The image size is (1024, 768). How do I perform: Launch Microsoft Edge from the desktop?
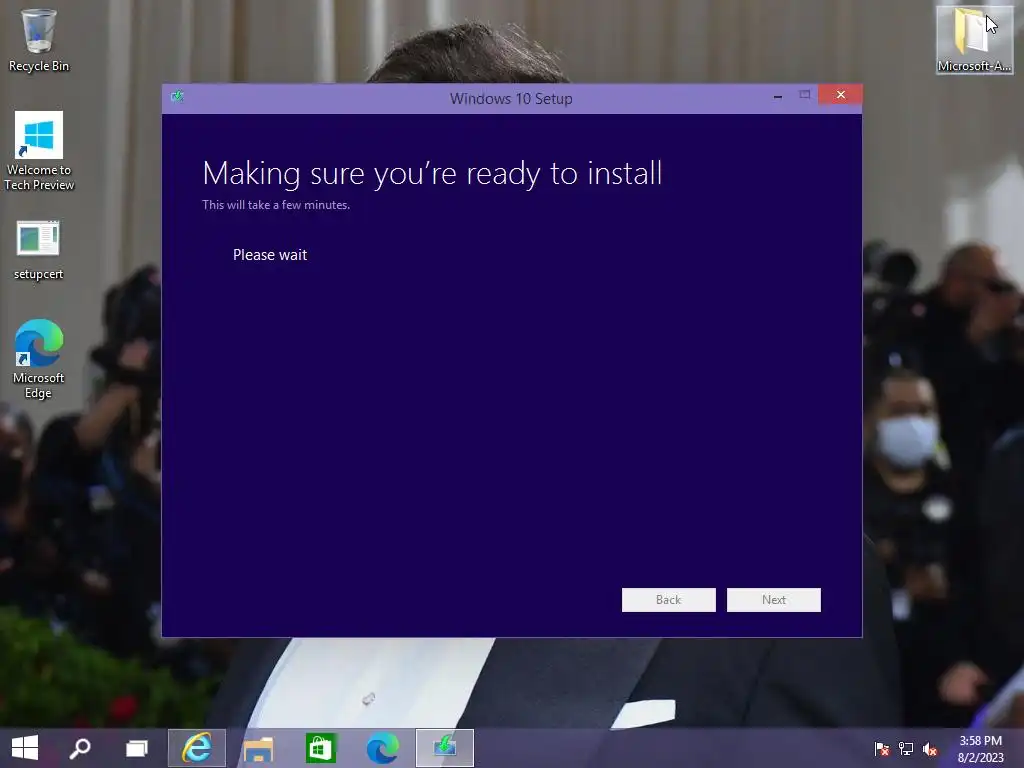[39, 359]
